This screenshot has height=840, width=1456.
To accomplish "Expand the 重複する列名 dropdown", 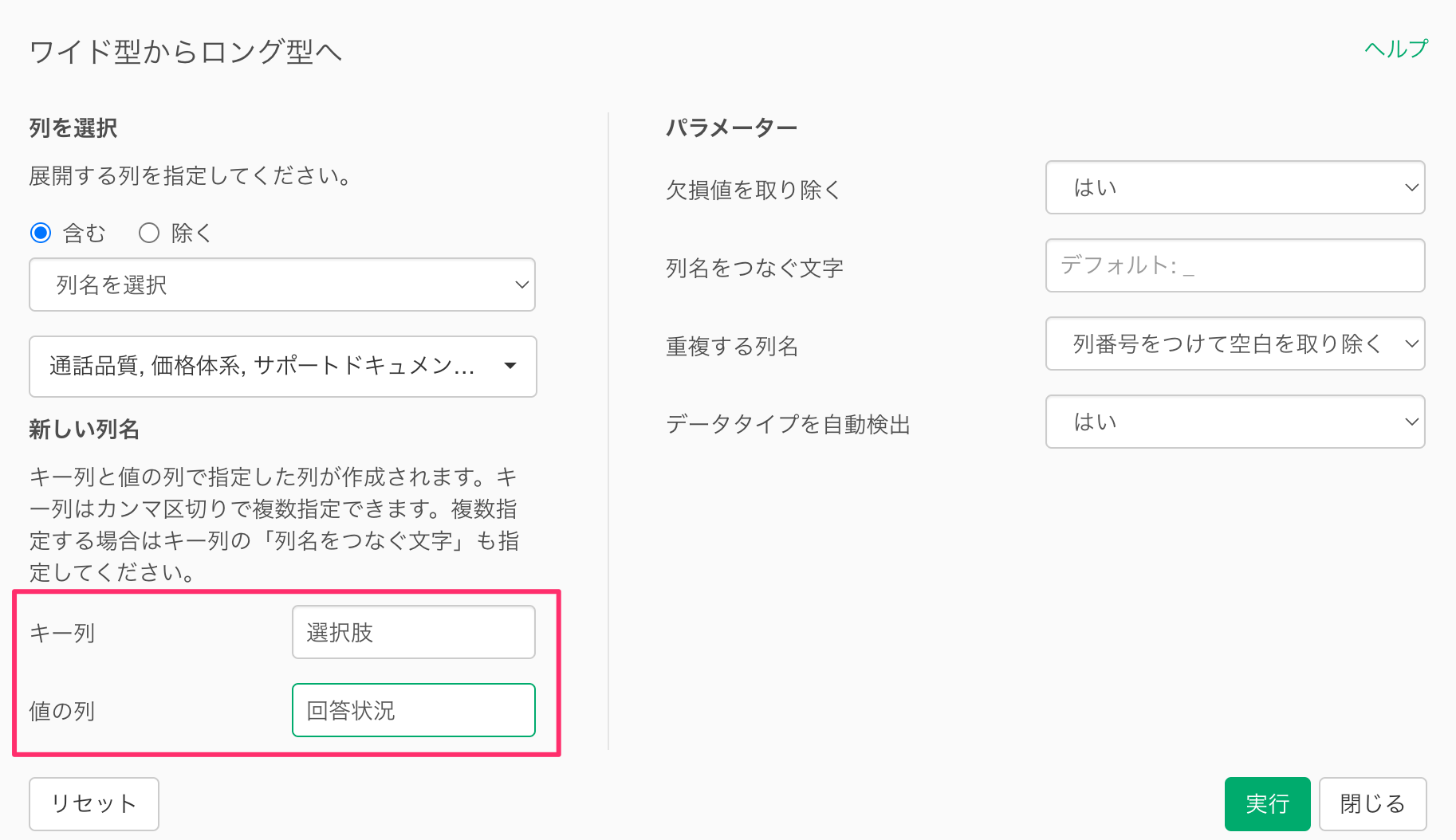I will coord(1234,343).
